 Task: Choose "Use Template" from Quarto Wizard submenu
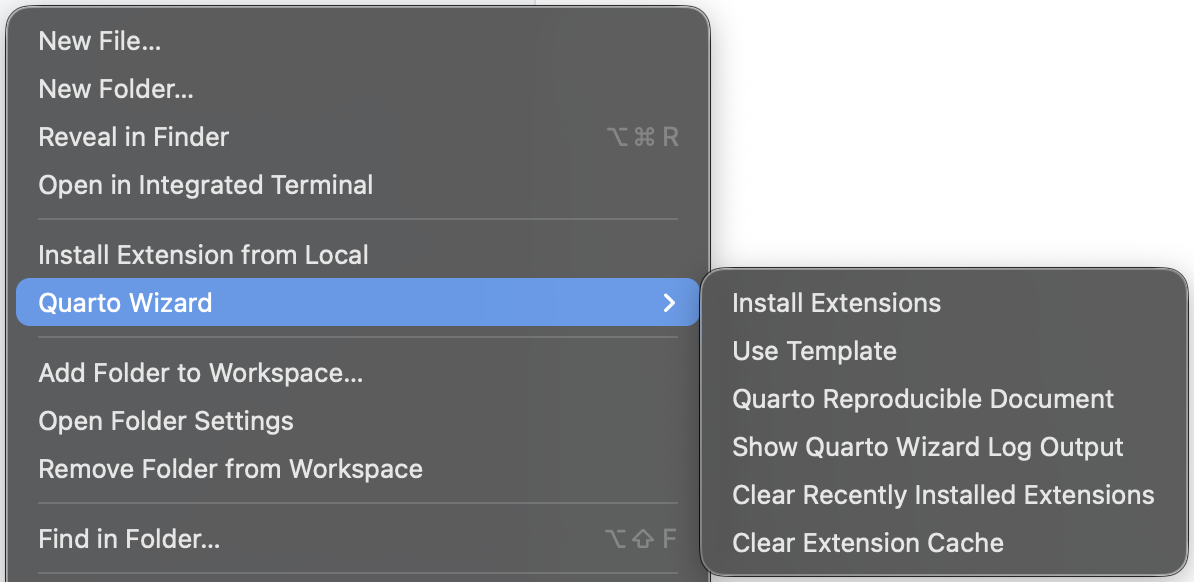tap(814, 350)
